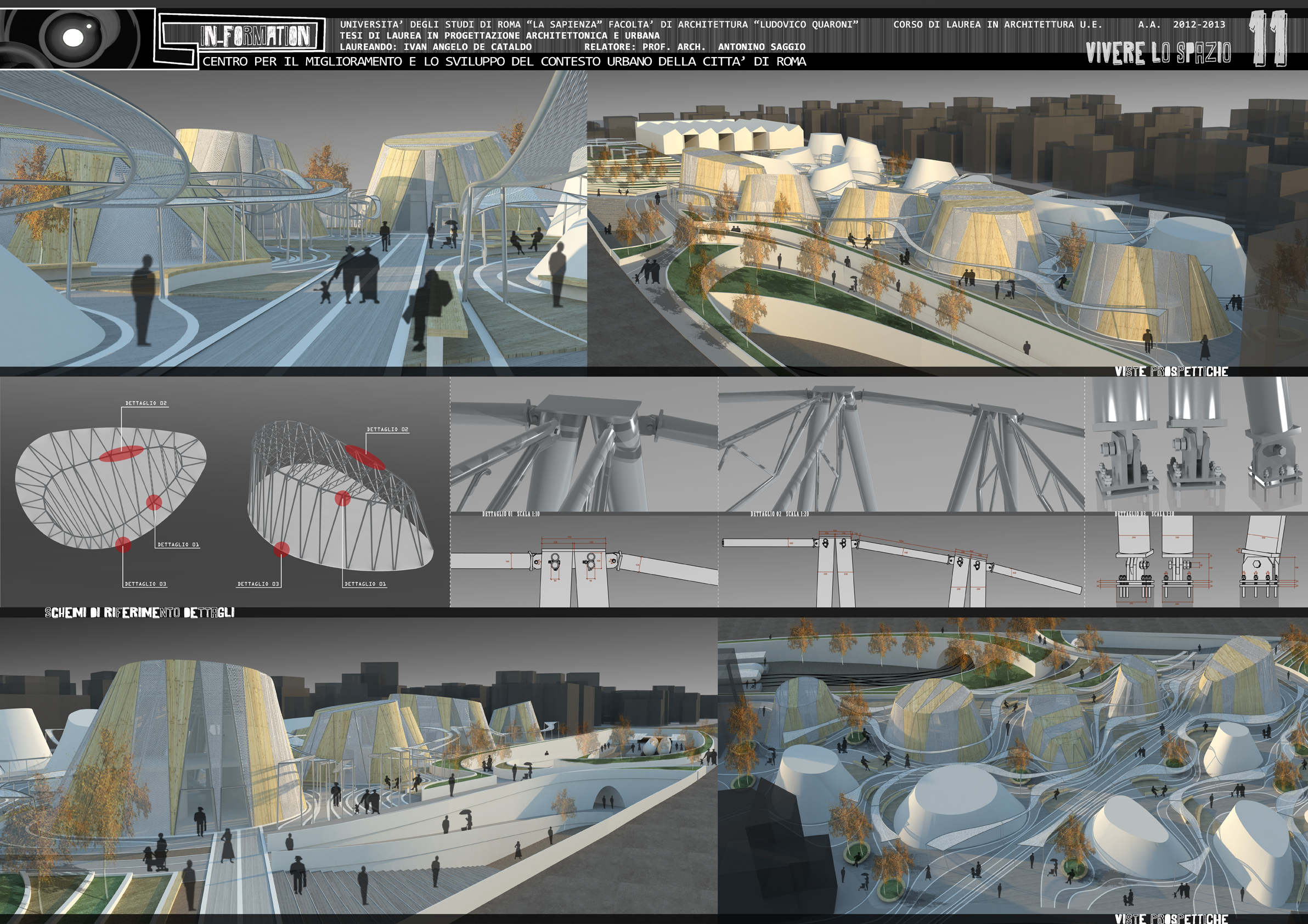Click DETTAGLIO 02 label above right wireframe
Image resolution: width=1308 pixels, height=924 pixels.
point(387,430)
